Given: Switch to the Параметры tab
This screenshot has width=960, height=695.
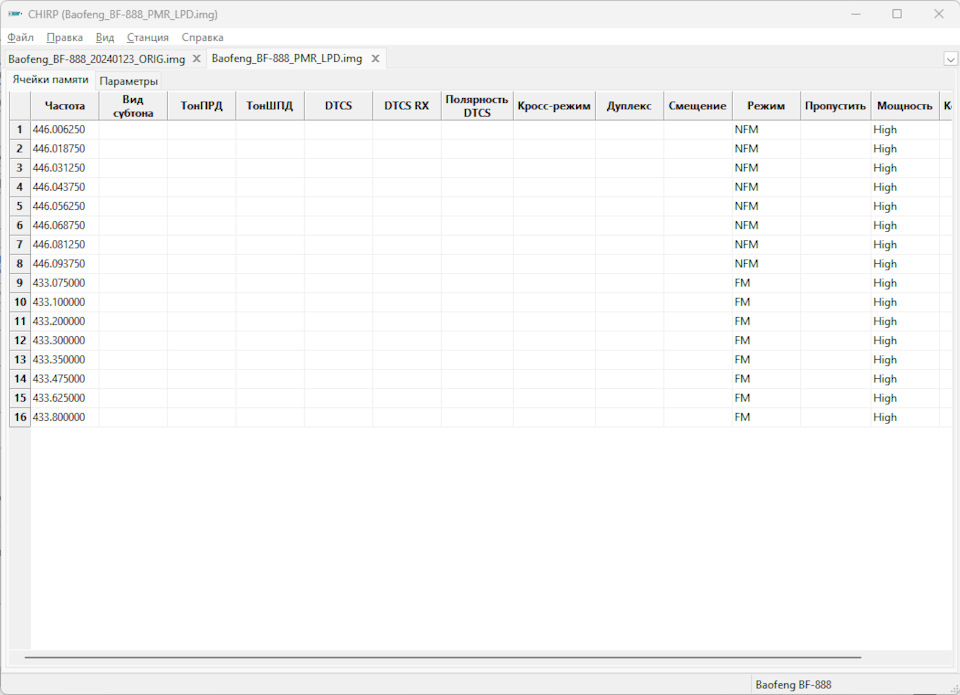Looking at the screenshot, I should tap(129, 81).
